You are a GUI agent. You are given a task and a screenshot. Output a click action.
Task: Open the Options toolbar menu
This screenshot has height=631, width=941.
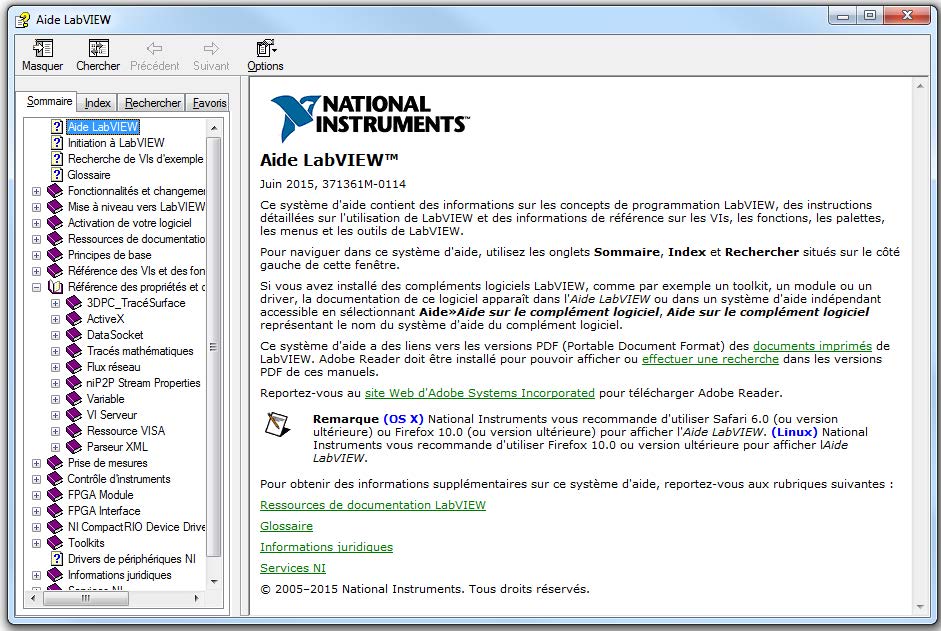[x=265, y=55]
